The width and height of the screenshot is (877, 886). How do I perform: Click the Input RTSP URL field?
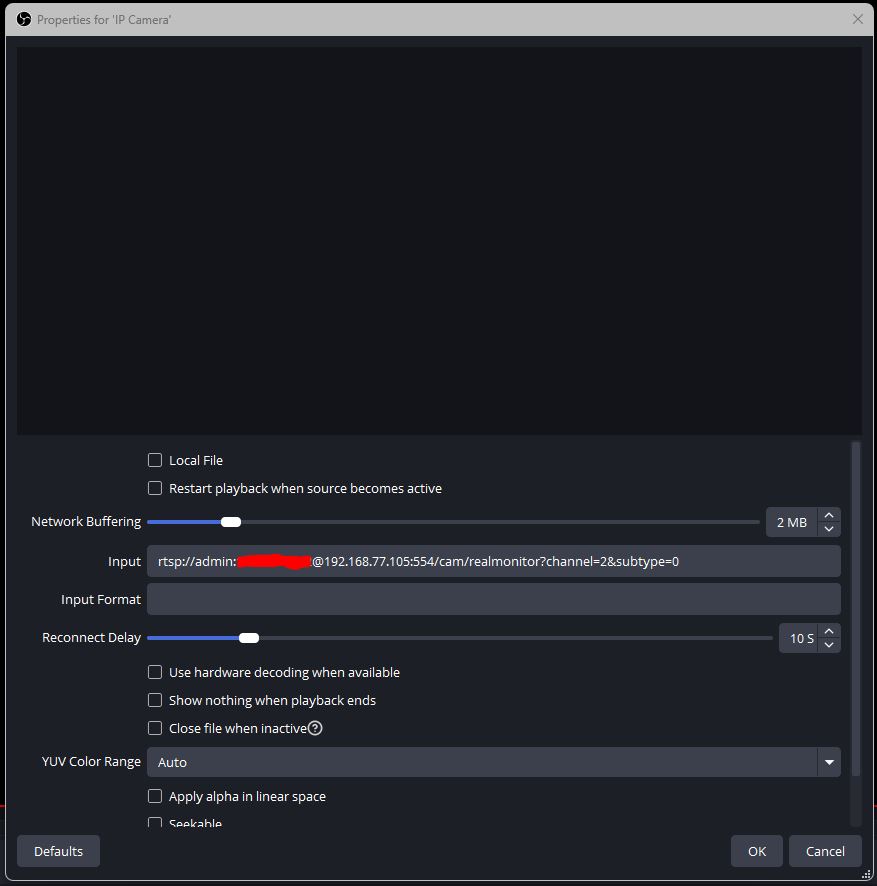point(493,561)
